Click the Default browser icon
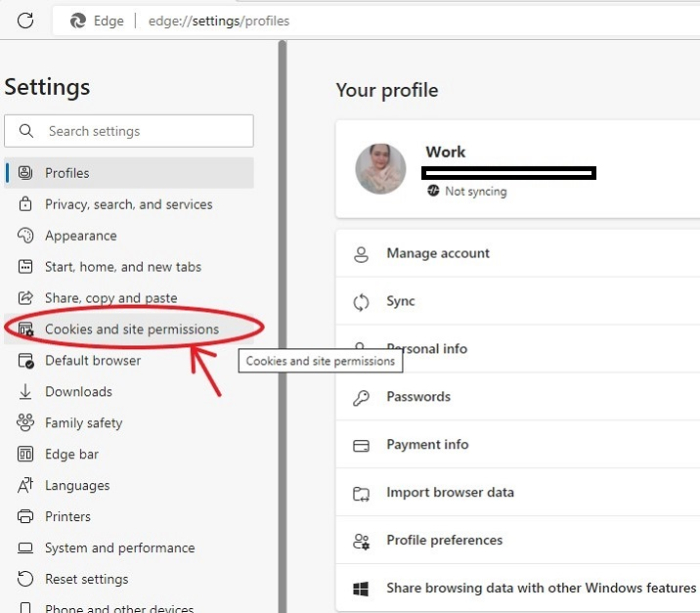The image size is (700, 613). pos(25,360)
